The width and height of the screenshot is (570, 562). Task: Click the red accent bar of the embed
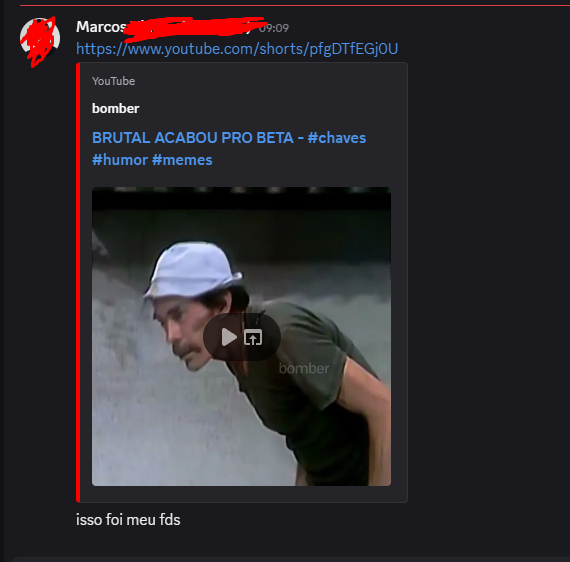tap(78, 282)
